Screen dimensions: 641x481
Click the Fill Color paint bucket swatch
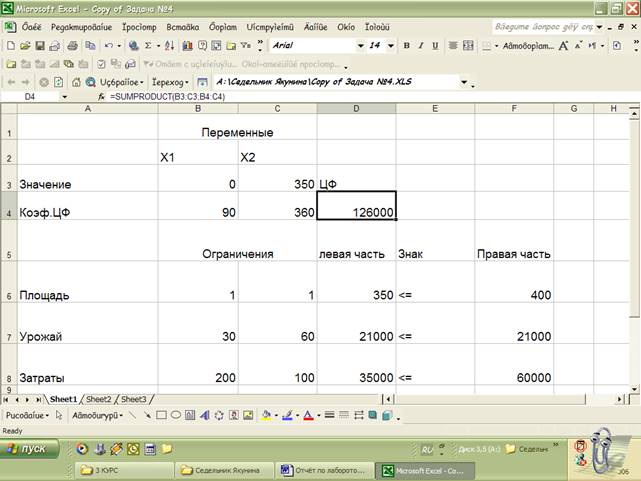[x=266, y=414]
